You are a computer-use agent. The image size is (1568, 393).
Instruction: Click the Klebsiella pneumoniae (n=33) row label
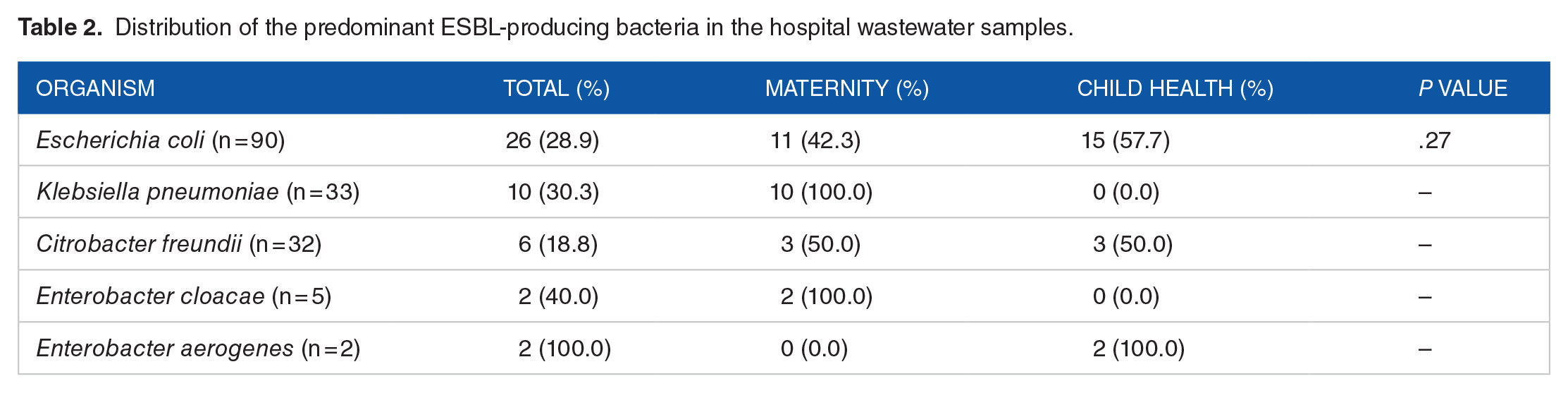[x=198, y=192]
